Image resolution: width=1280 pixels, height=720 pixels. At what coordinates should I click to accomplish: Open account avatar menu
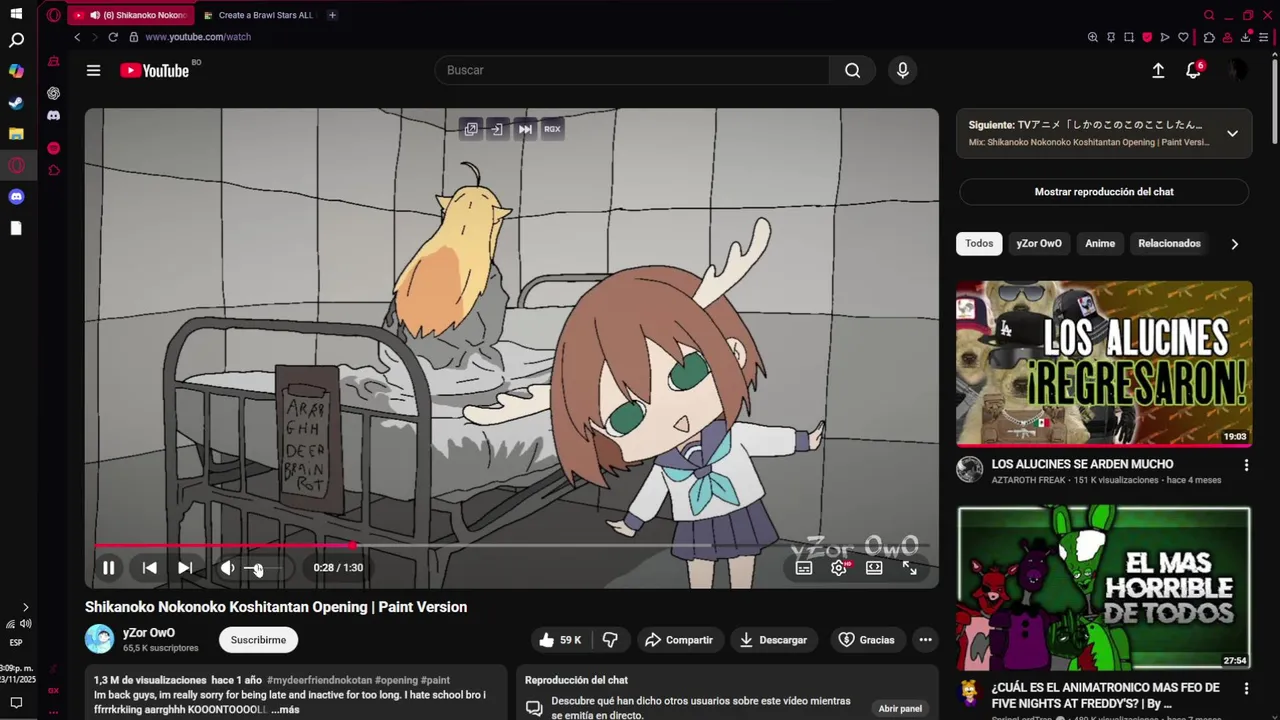pyautogui.click(x=1238, y=70)
